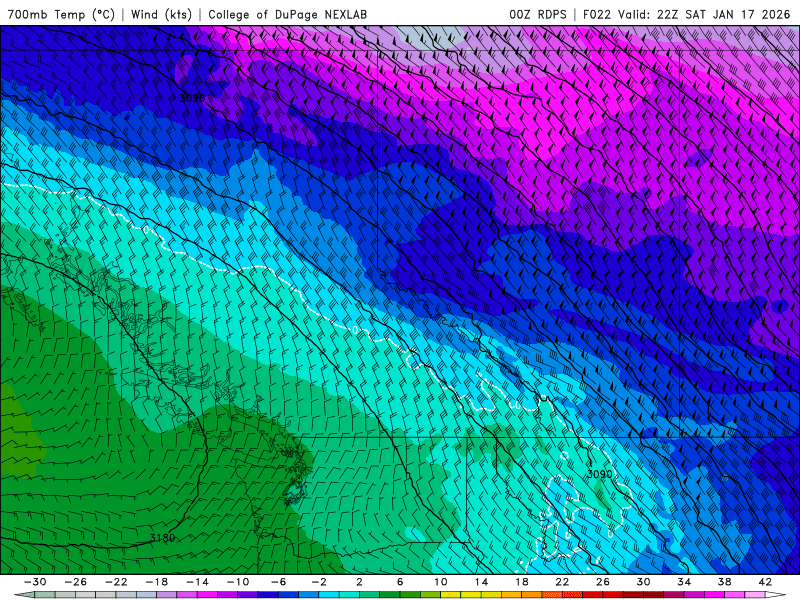Select the 34 colorbar label
Image resolution: width=800 pixels, height=600 pixels.
684,582
